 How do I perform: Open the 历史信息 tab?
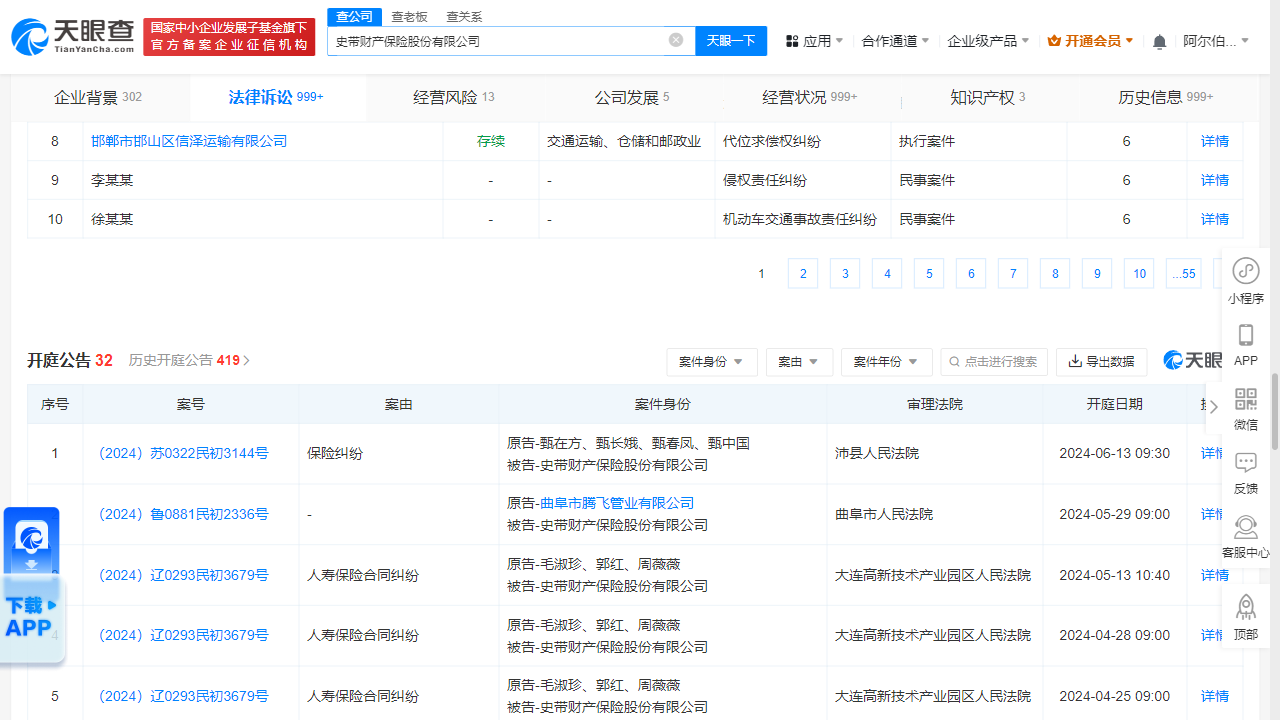pyautogui.click(x=1166, y=97)
